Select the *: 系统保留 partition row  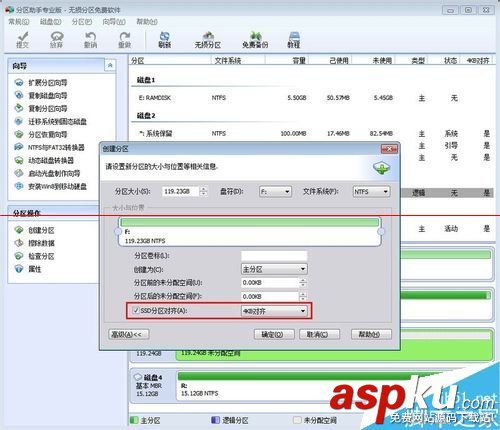coord(312,133)
